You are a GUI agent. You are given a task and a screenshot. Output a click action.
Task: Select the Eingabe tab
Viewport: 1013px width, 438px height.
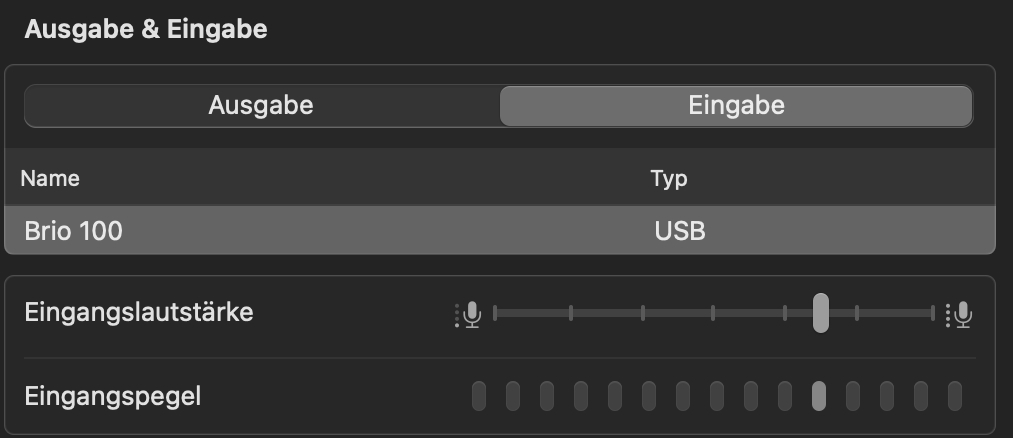point(736,105)
